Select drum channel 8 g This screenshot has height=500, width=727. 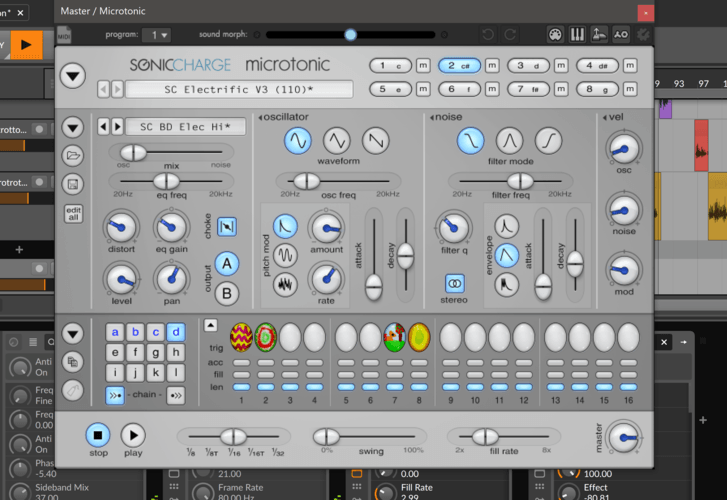point(597,89)
